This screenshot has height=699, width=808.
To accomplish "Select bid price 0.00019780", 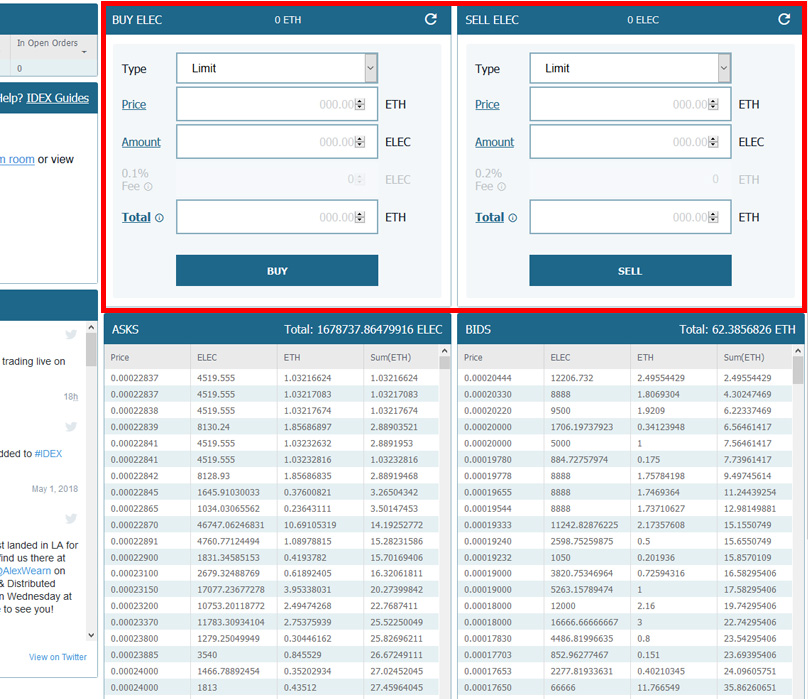I will tap(487, 459).
